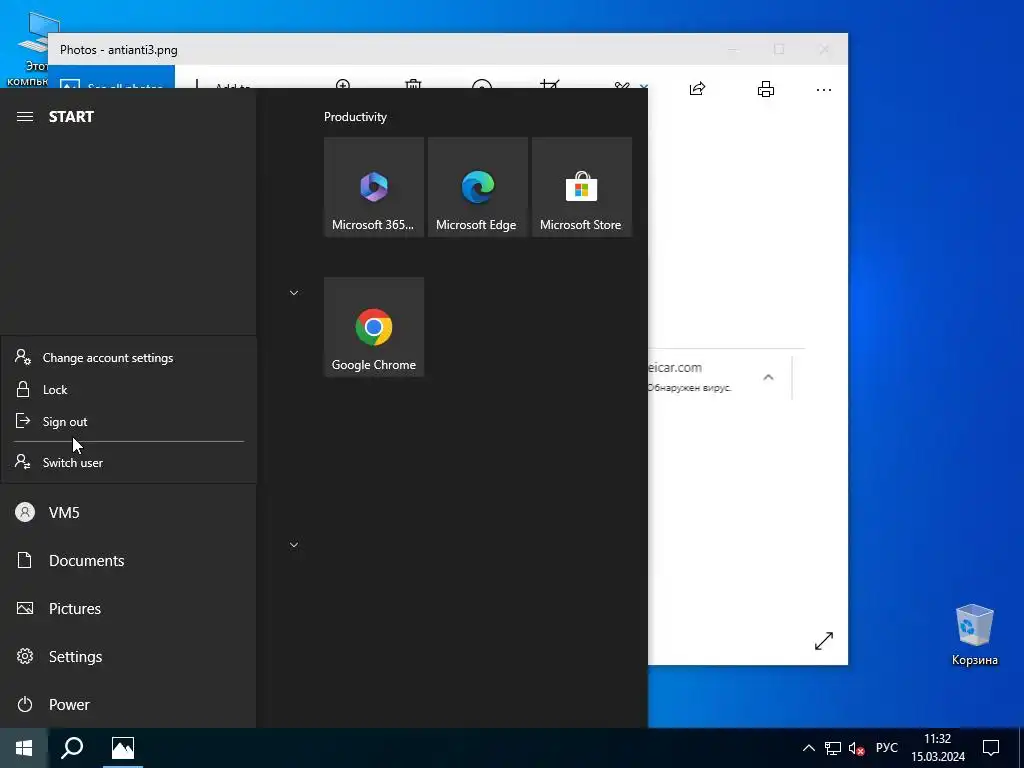Click the Productivity group header
1024x768 pixels.
click(x=355, y=117)
